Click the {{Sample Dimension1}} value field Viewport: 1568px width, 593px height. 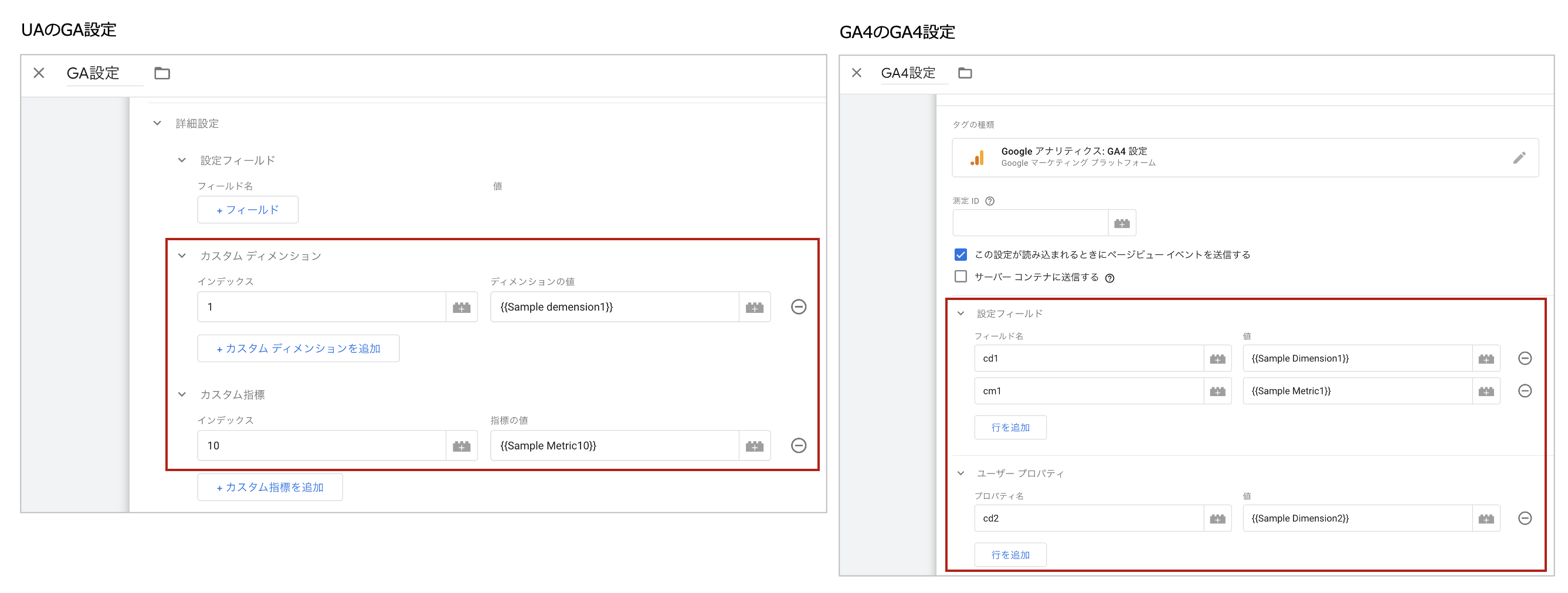point(1357,358)
